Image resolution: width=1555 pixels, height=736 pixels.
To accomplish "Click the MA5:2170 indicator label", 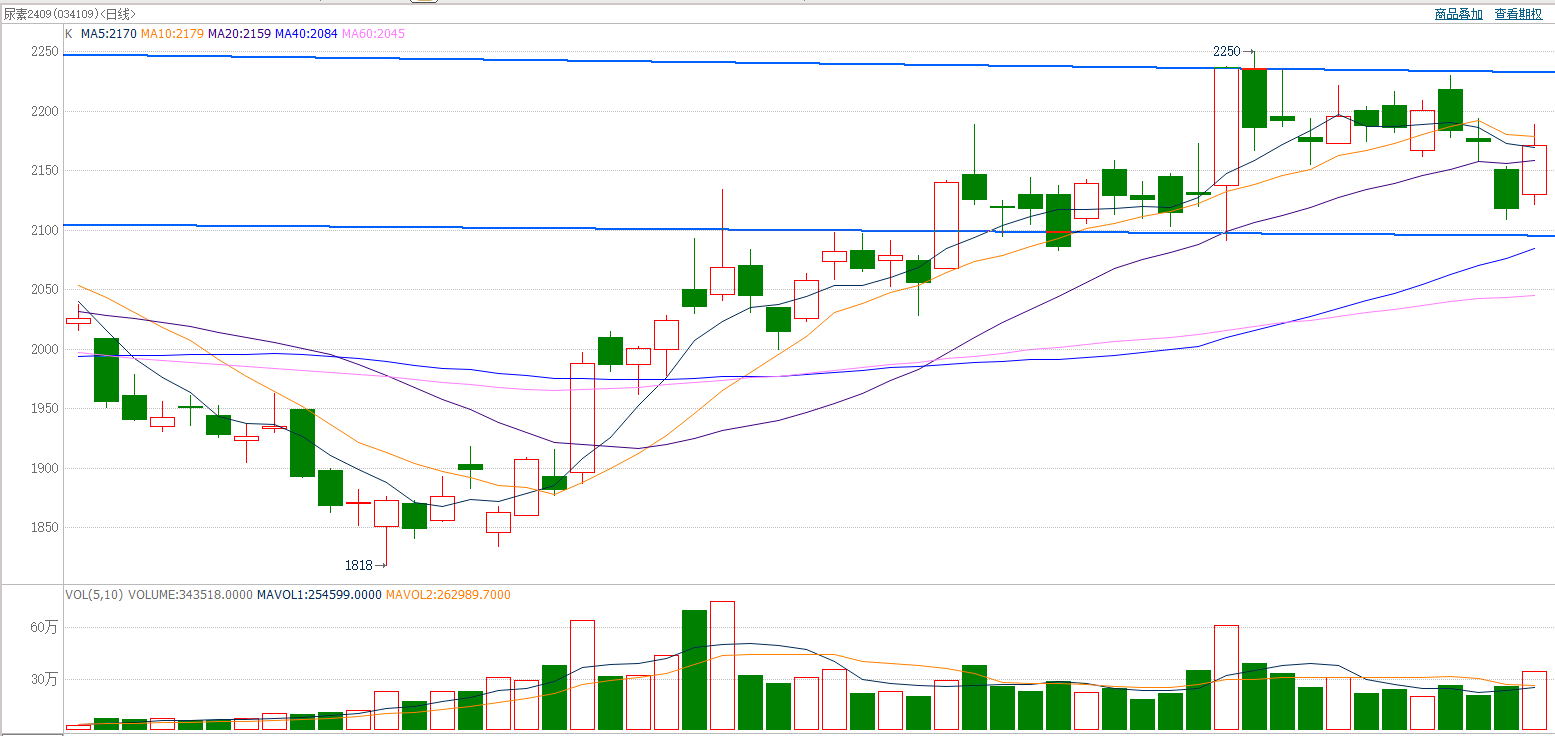I will coord(109,33).
